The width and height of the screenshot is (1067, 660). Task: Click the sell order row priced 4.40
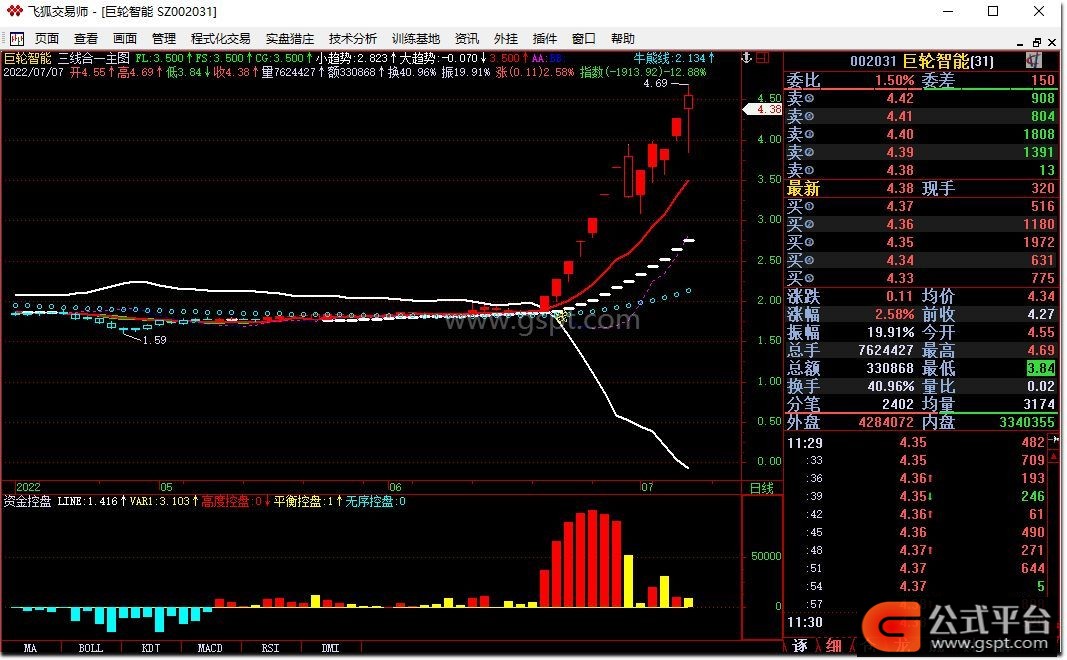point(921,134)
